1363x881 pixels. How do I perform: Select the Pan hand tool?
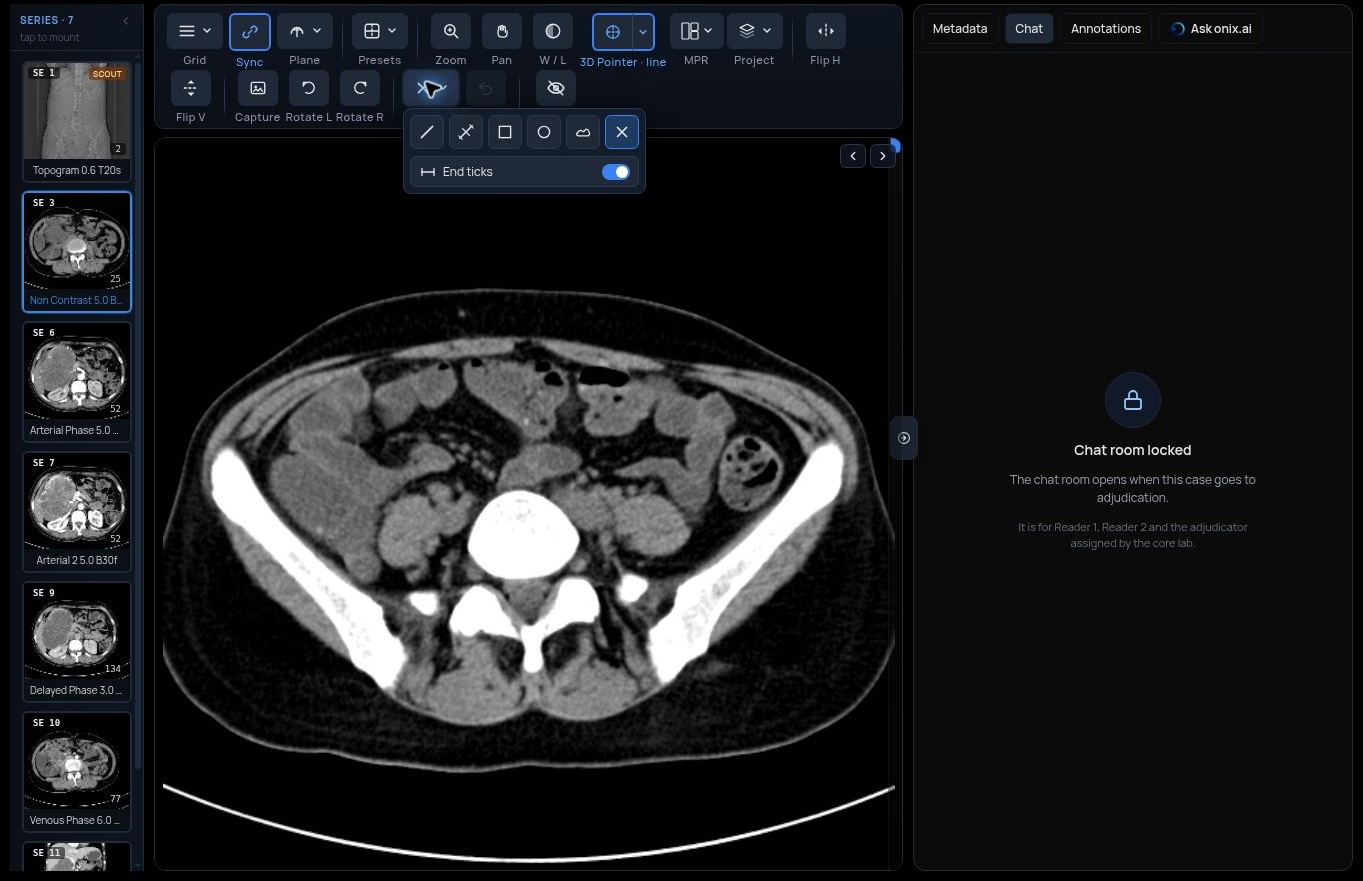[x=502, y=31]
